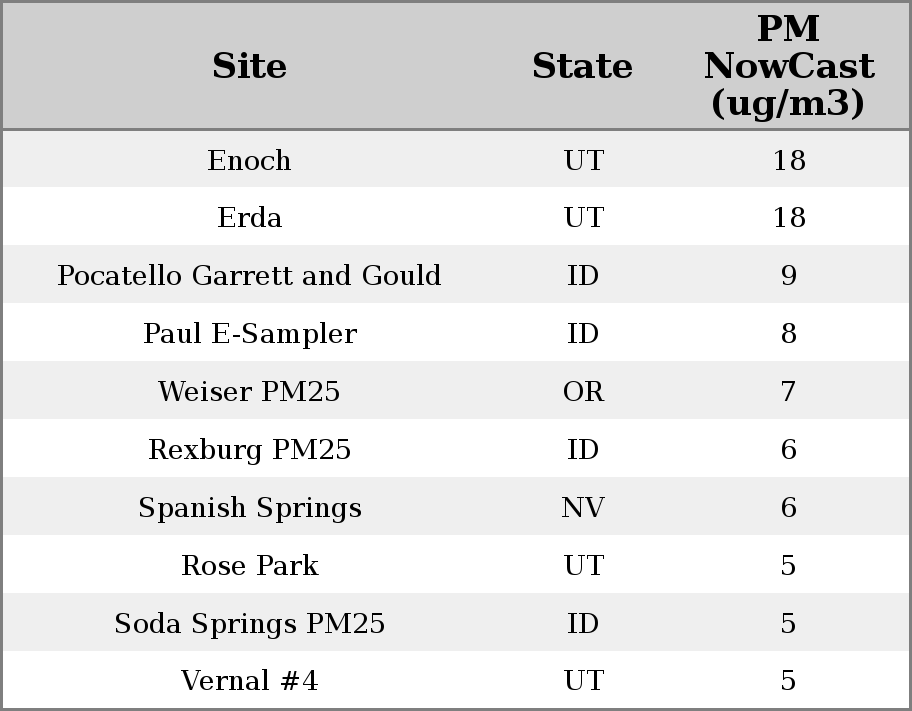Select the PM value 8 cell

pos(788,334)
